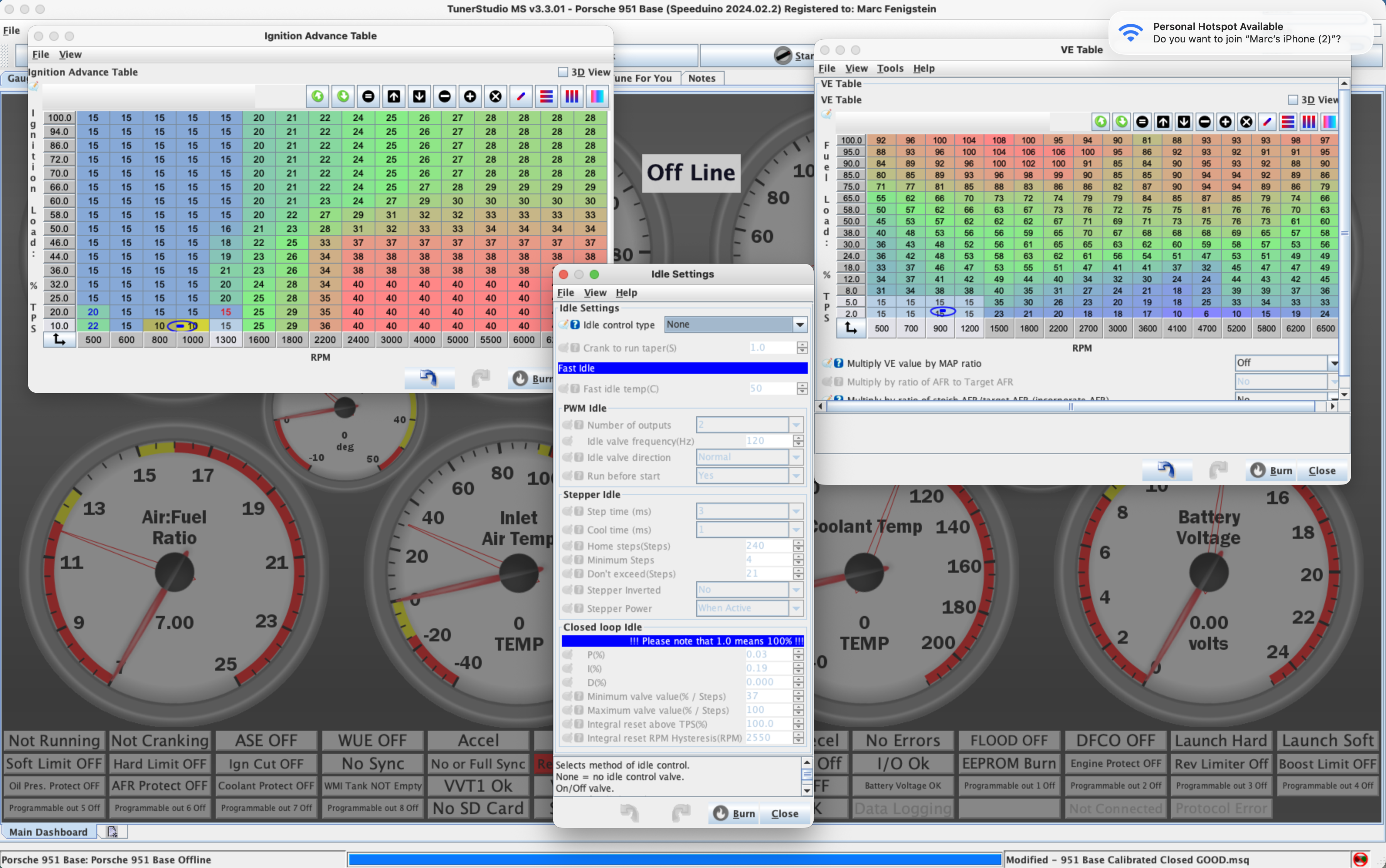Open the Tools menu in the VE Table window
Image resolution: width=1386 pixels, height=868 pixels.
coord(889,68)
